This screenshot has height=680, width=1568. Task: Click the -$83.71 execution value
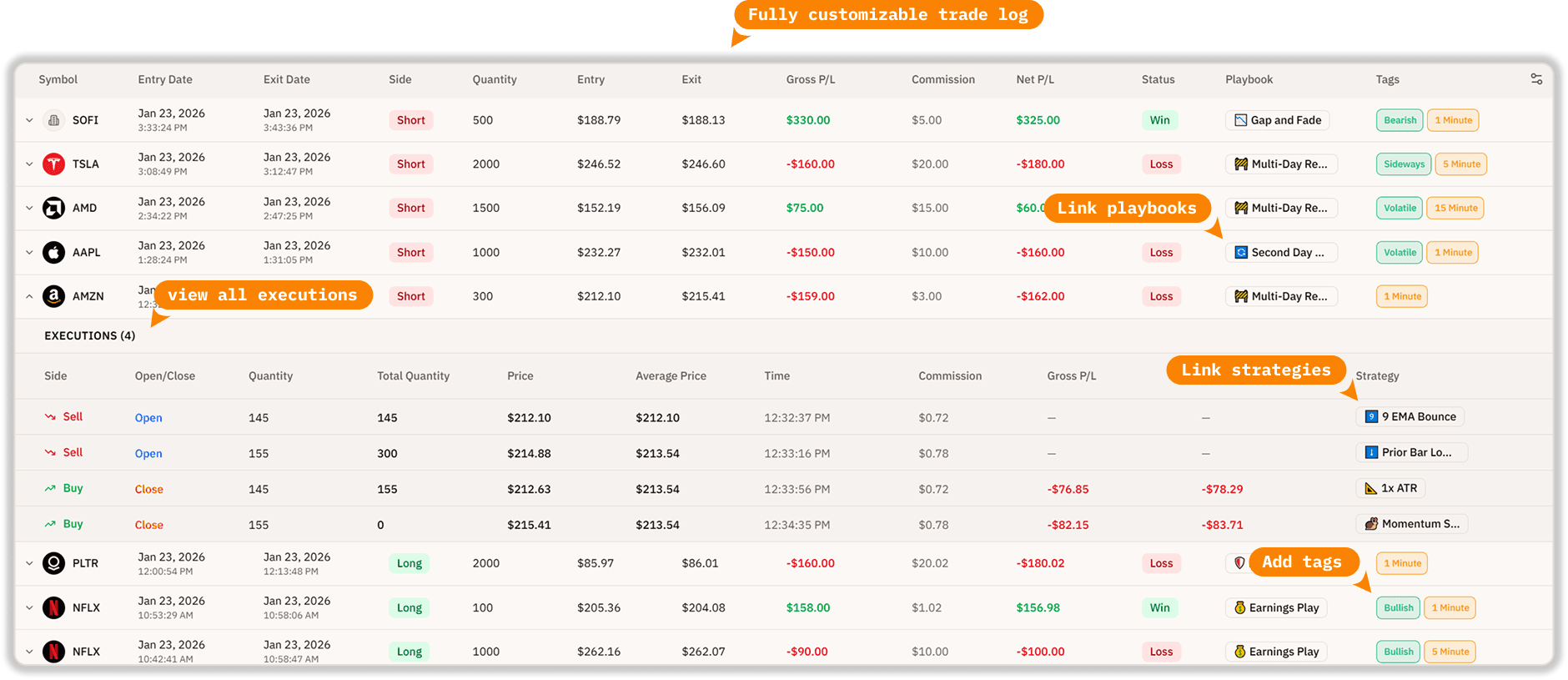(x=1222, y=525)
